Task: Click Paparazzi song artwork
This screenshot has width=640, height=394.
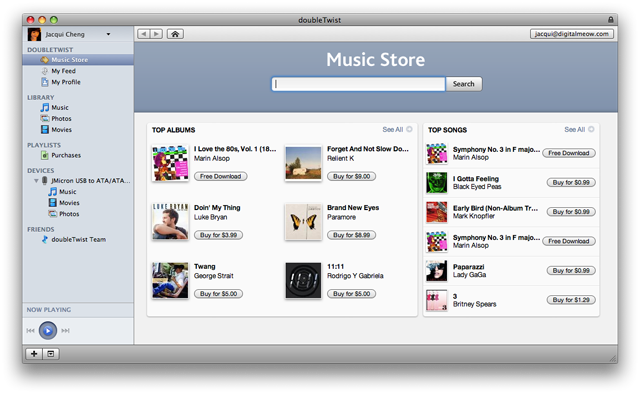Action: tap(437, 271)
